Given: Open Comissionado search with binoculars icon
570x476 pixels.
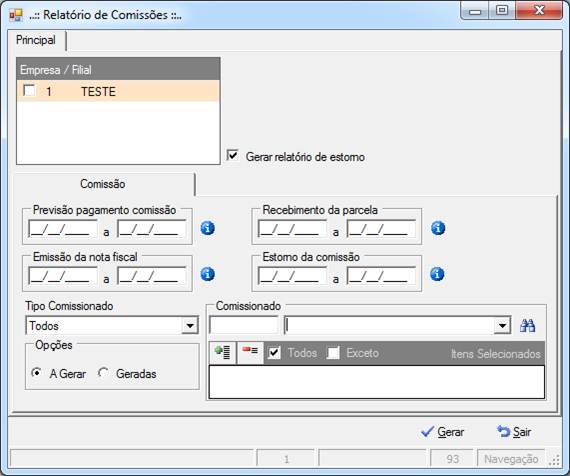Looking at the screenshot, I should (x=527, y=325).
